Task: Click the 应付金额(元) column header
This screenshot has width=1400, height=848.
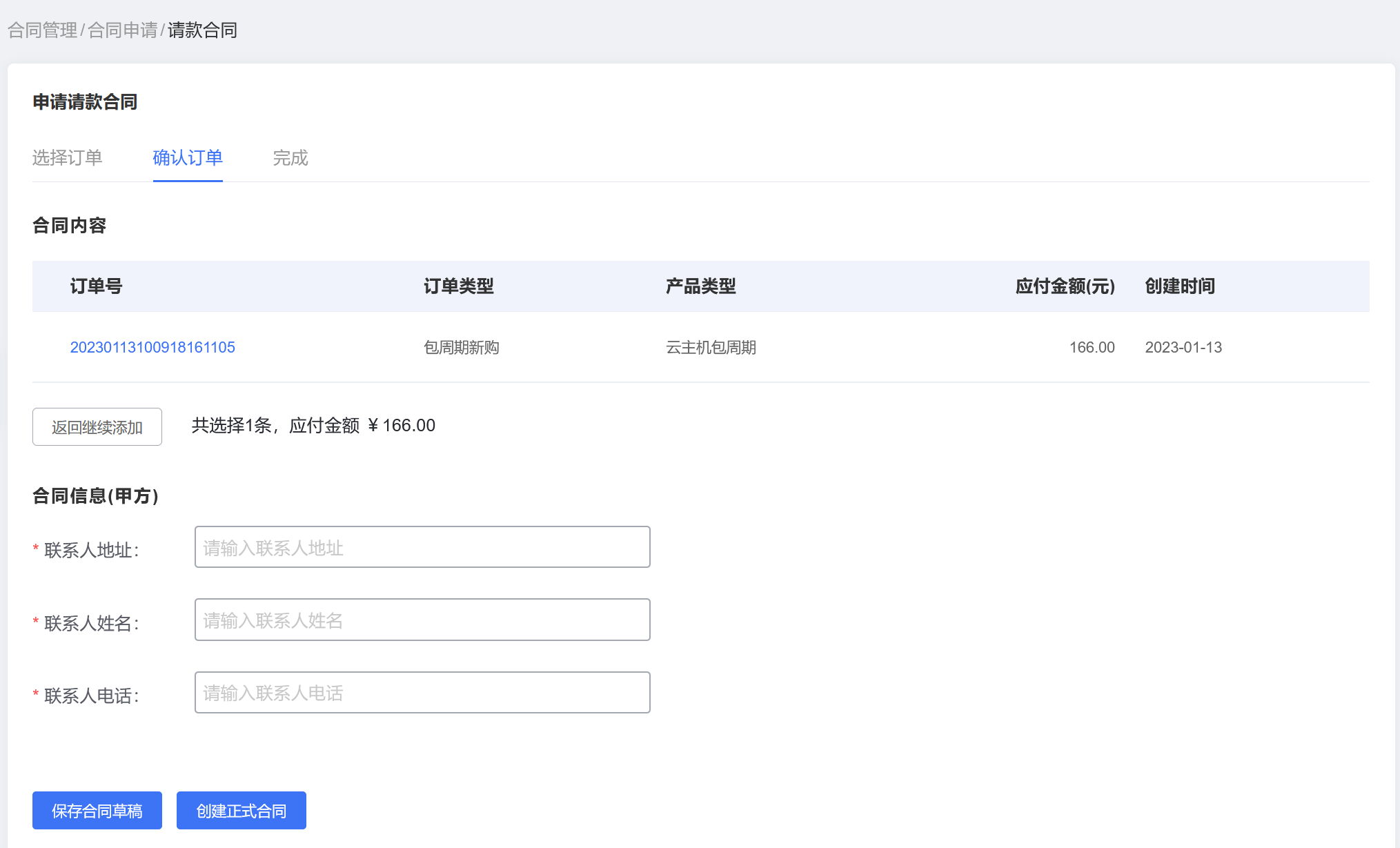Action: tap(1065, 286)
